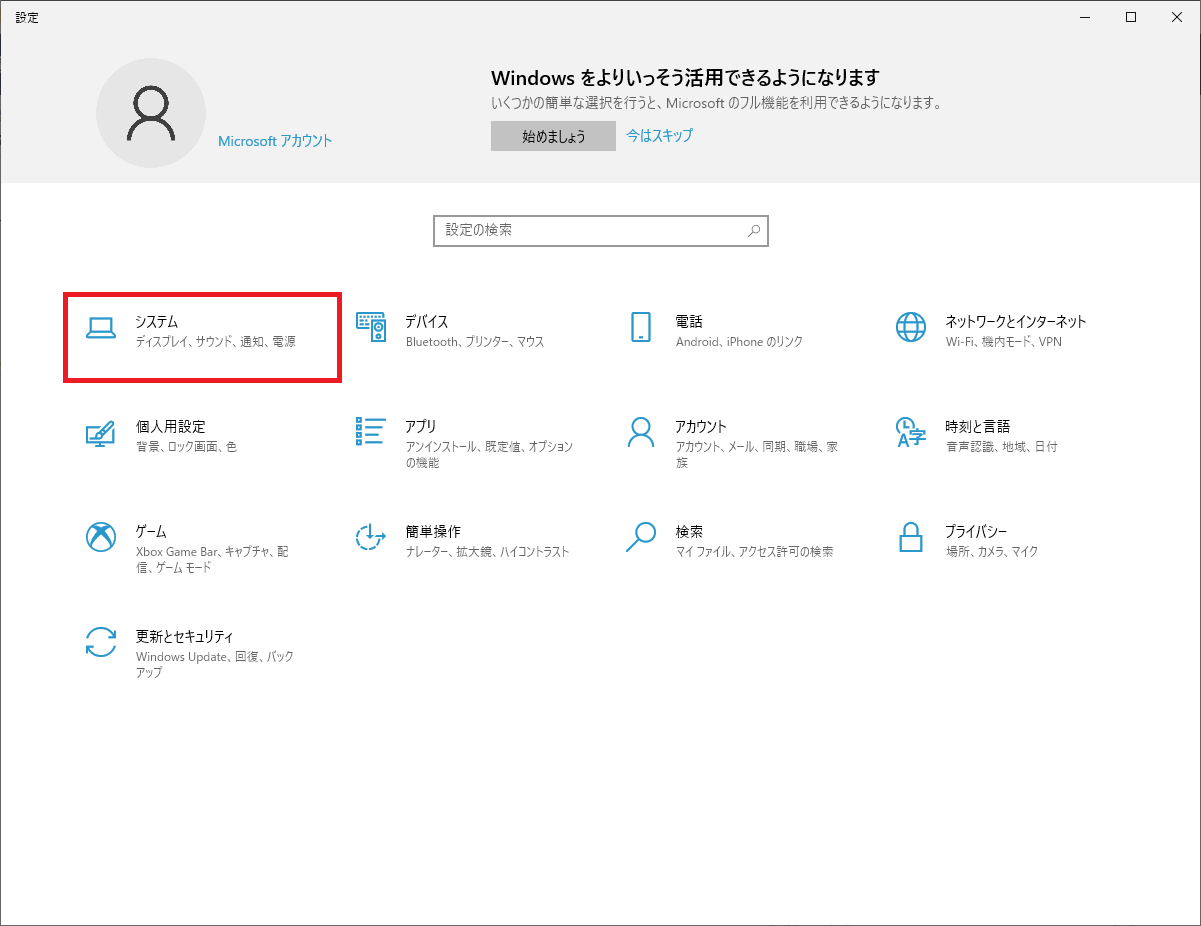Viewport: 1201px width, 926px height.
Task: Open Network globe icon (ネットワークとインターネット)
Action: pos(911,328)
